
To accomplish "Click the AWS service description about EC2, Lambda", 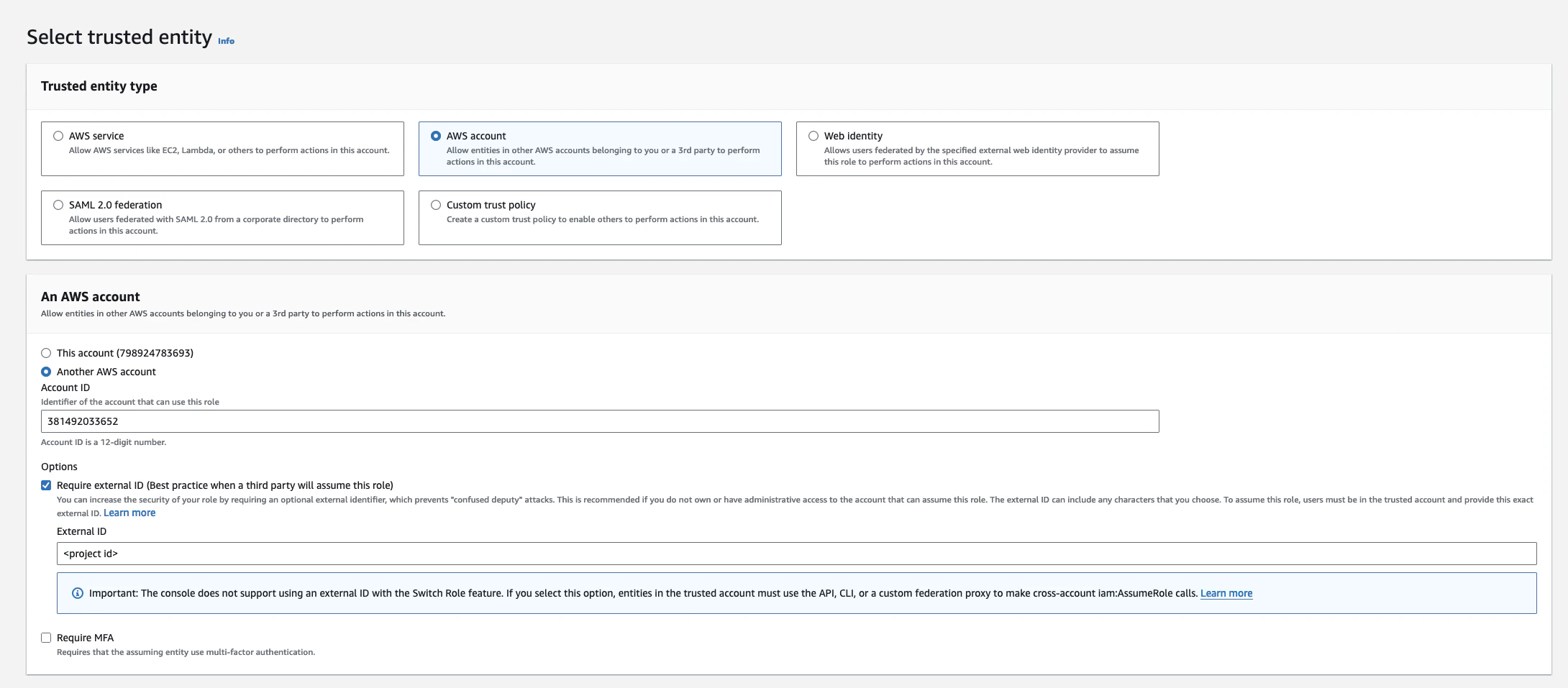I will [229, 150].
